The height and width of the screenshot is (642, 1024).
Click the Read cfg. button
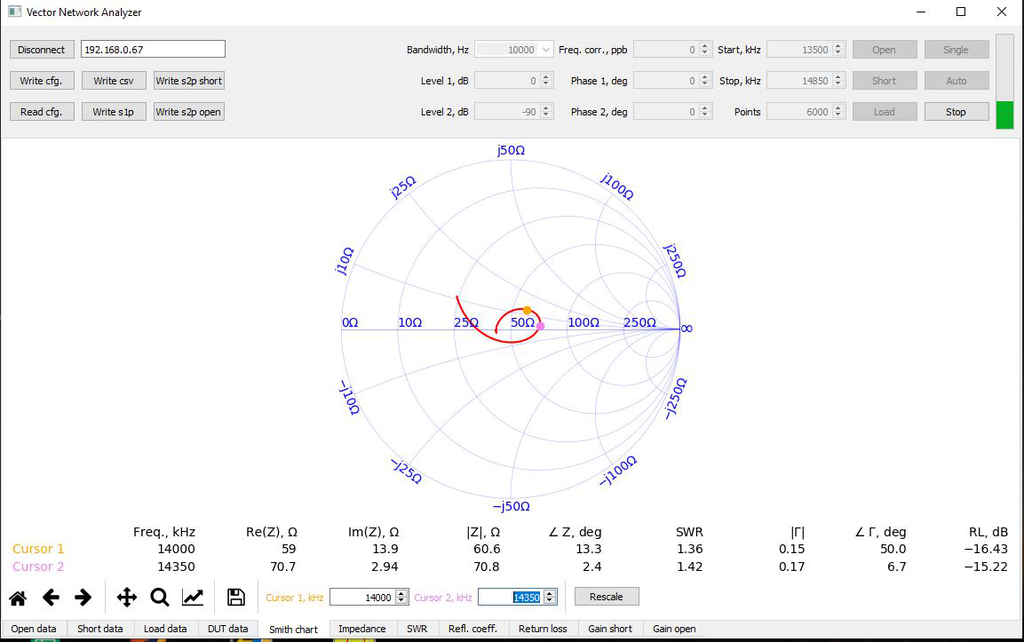(x=41, y=112)
